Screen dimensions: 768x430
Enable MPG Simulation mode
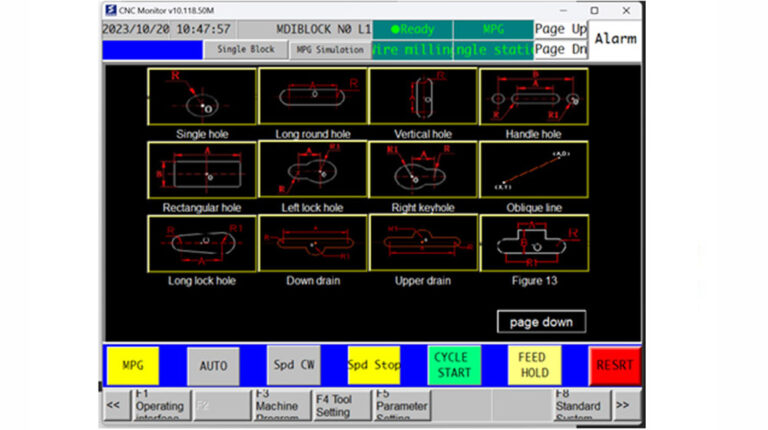tap(330, 50)
